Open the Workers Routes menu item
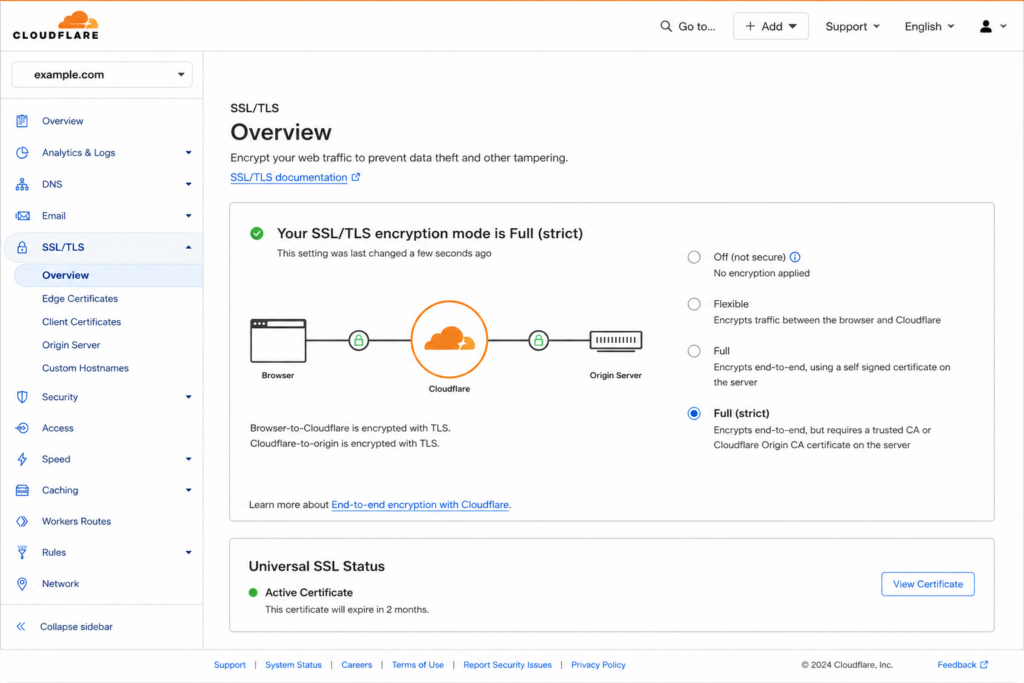 click(x=76, y=521)
